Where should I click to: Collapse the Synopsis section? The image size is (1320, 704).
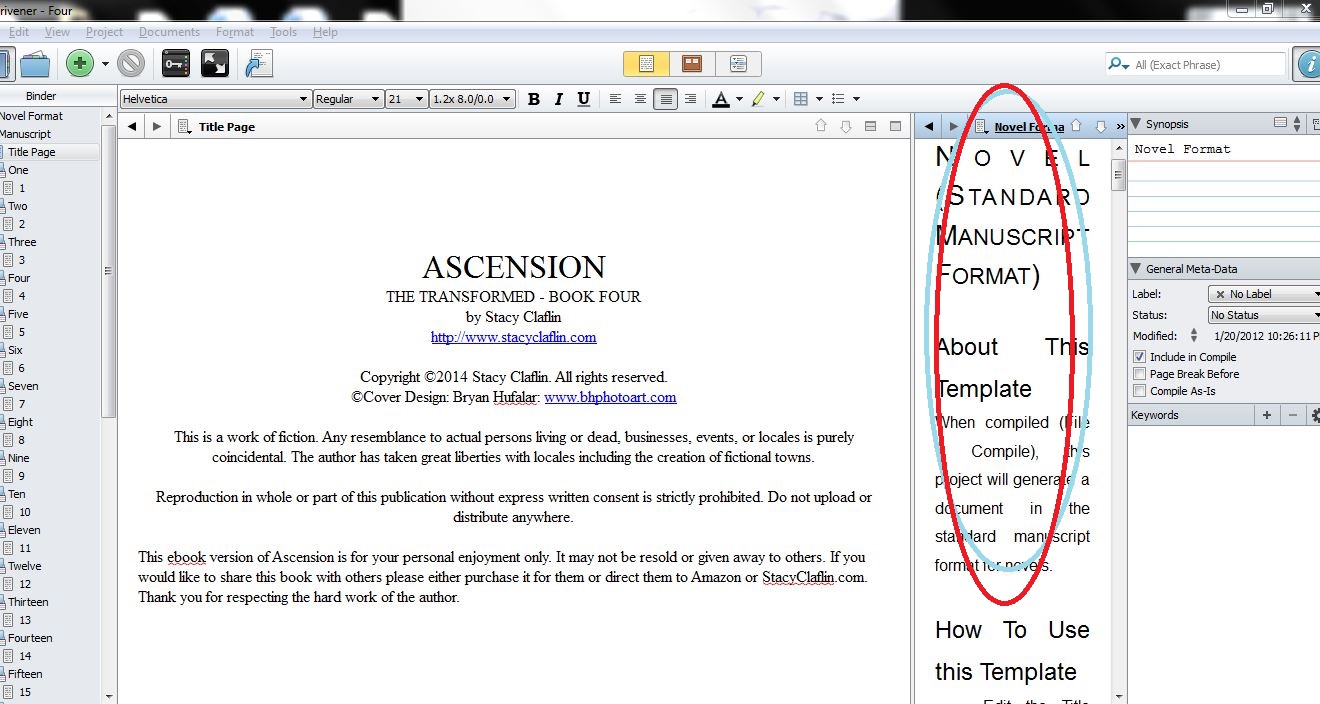click(x=1137, y=124)
